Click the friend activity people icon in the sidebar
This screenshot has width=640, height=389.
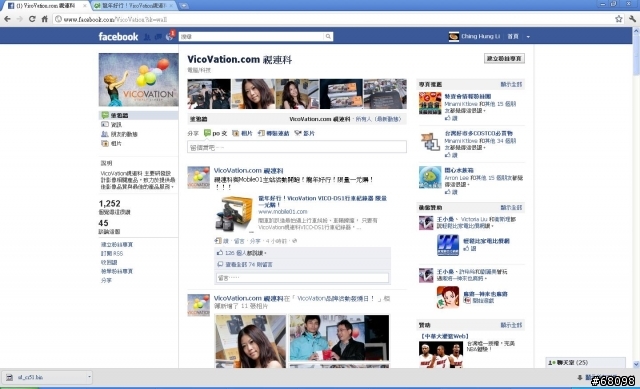[105, 134]
